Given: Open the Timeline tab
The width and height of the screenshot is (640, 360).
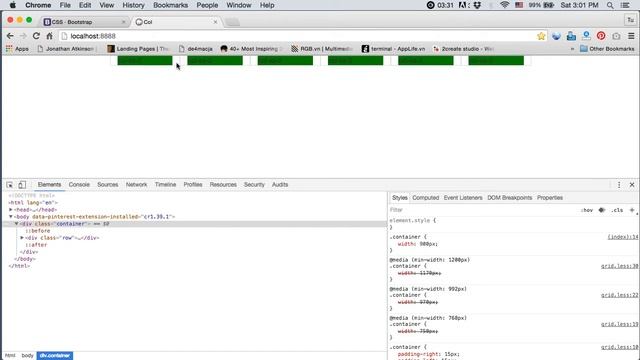Looking at the screenshot, I should pos(165,184).
